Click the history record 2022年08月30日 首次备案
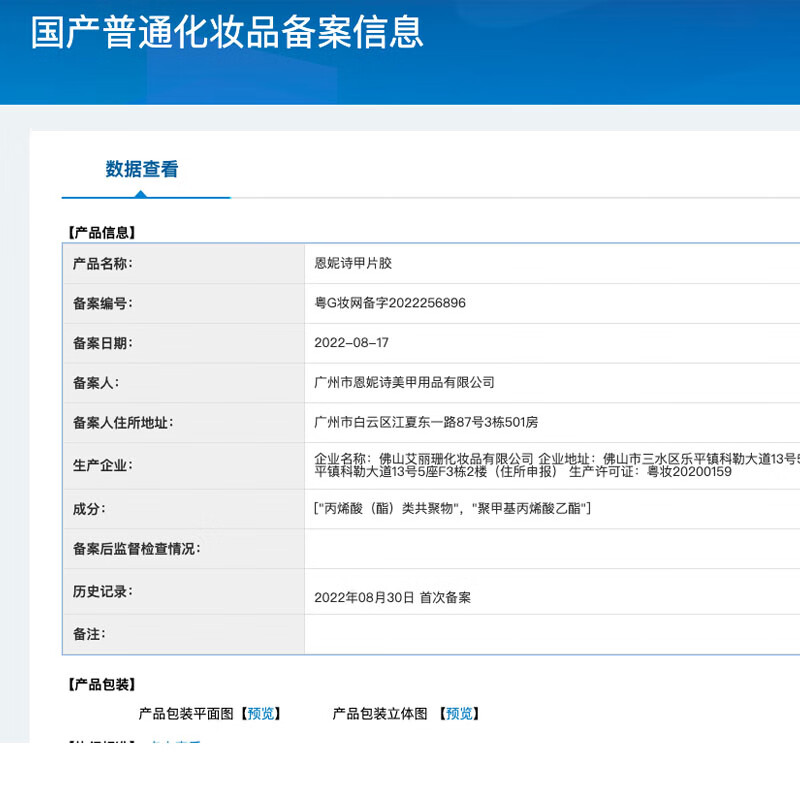Screen dimensions: 800x800 (x=392, y=597)
